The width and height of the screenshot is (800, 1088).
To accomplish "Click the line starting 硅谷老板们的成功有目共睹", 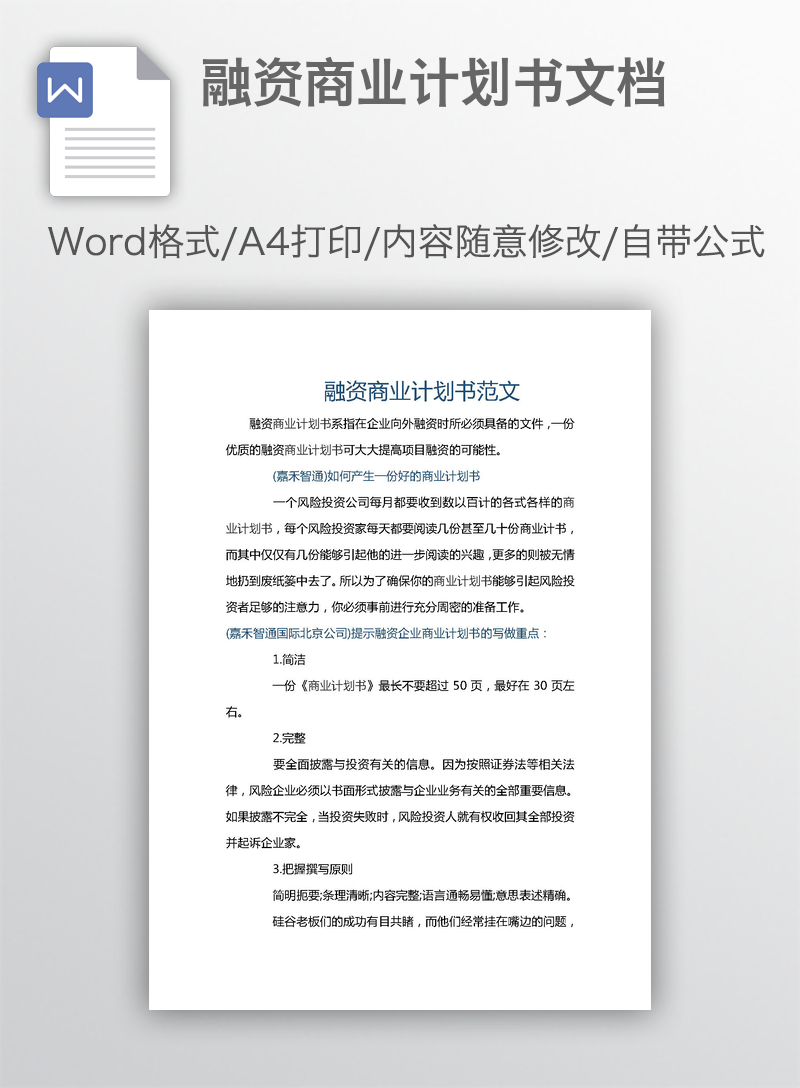I will click(423, 921).
